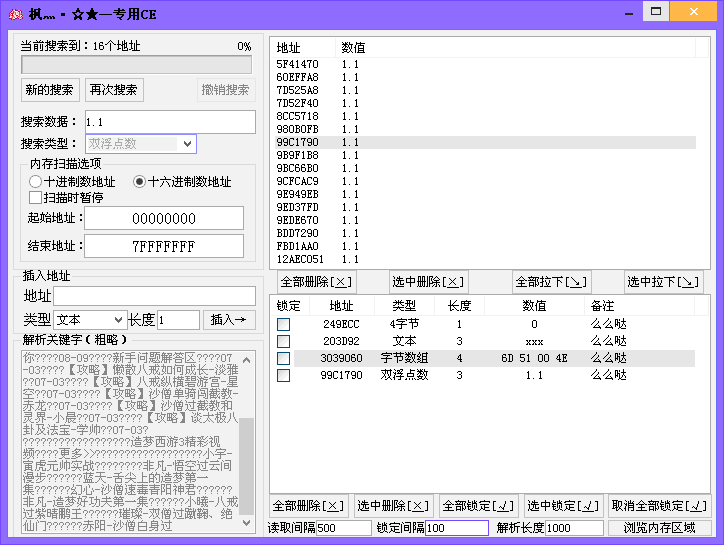The width and height of the screenshot is (724, 545).
Task: Click the 选中拉下 button
Action: [663, 282]
